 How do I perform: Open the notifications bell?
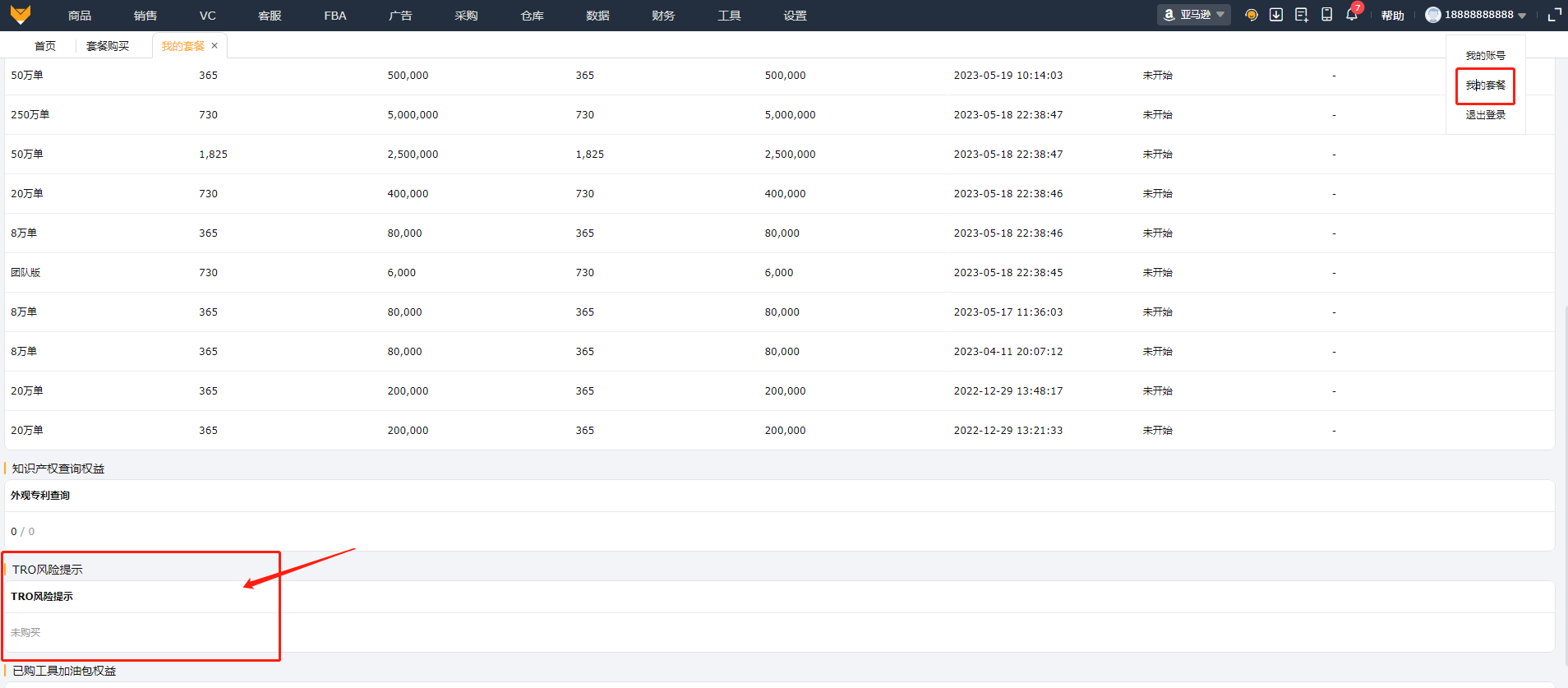click(1352, 15)
